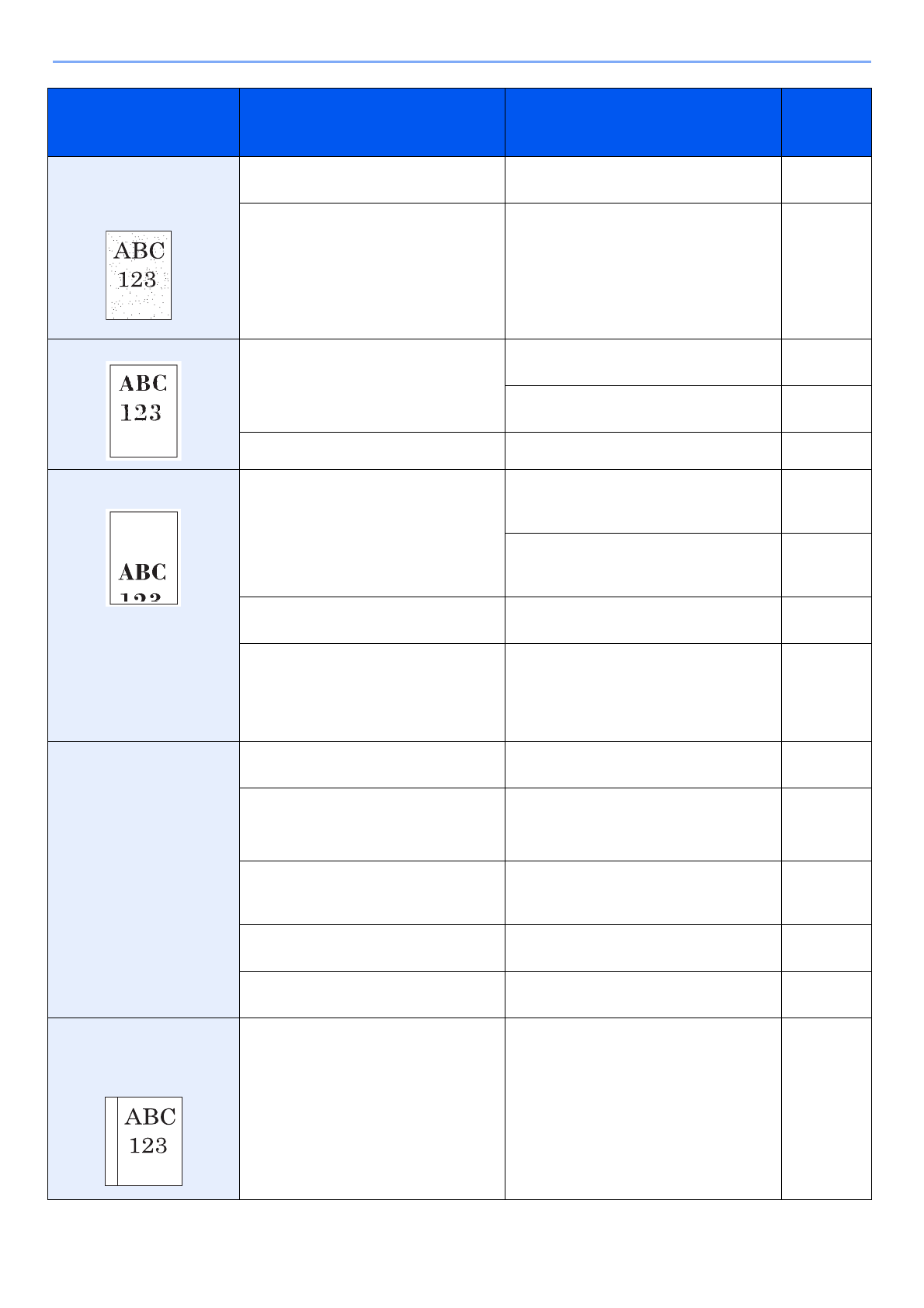This screenshot has width=924, height=1308.
Task: Select the bold ABC 123 sample image
Action: (x=144, y=410)
